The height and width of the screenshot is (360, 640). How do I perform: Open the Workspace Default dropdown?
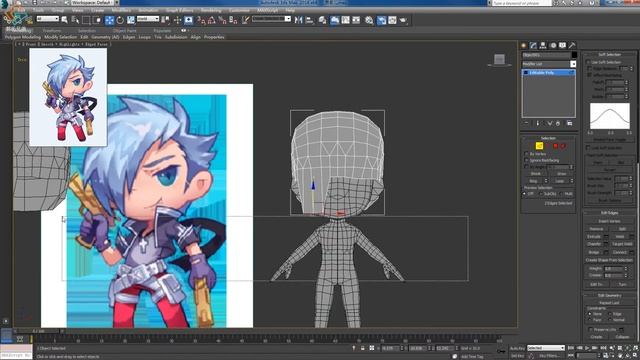(94, 3)
